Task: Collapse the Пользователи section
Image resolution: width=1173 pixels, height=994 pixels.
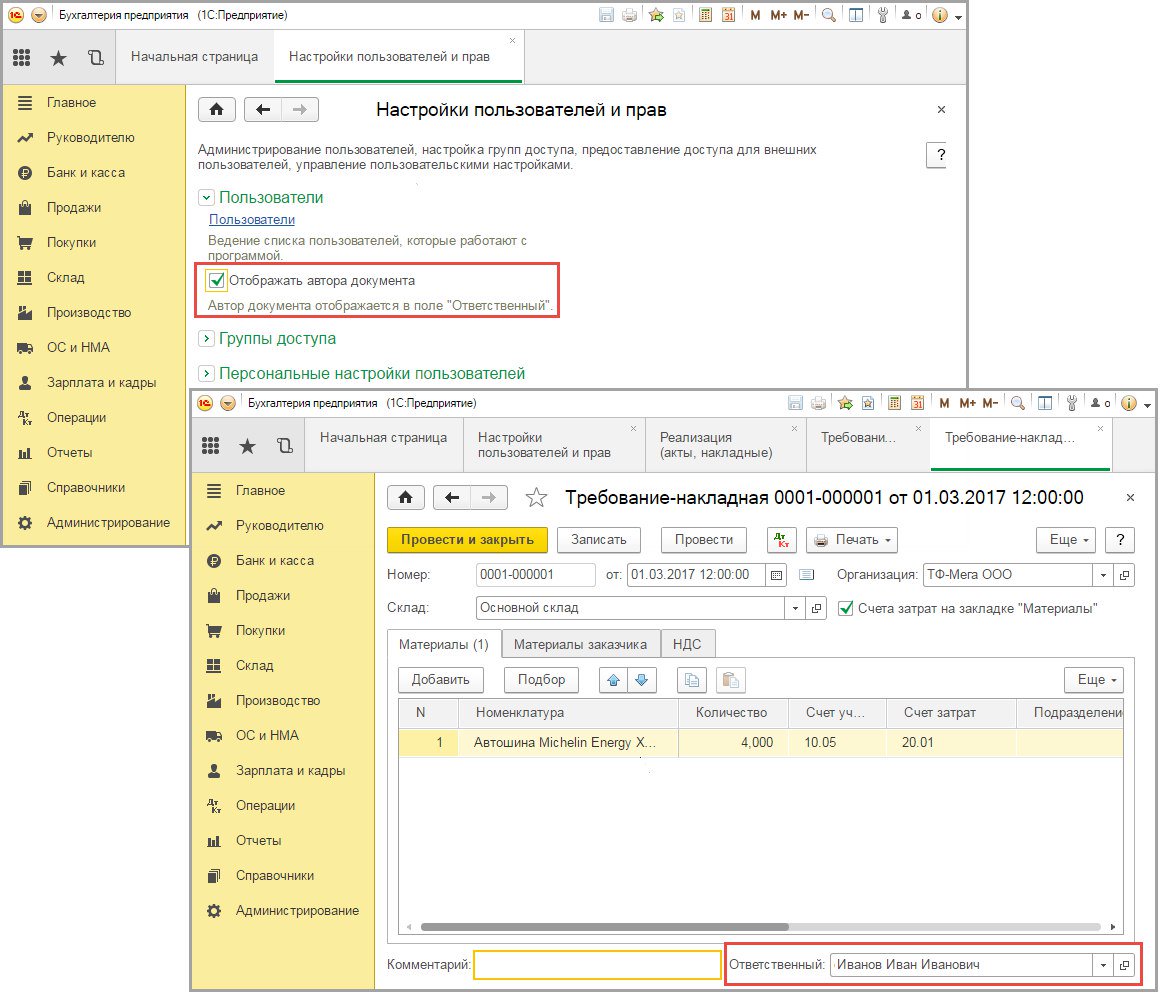Action: pyautogui.click(x=206, y=198)
